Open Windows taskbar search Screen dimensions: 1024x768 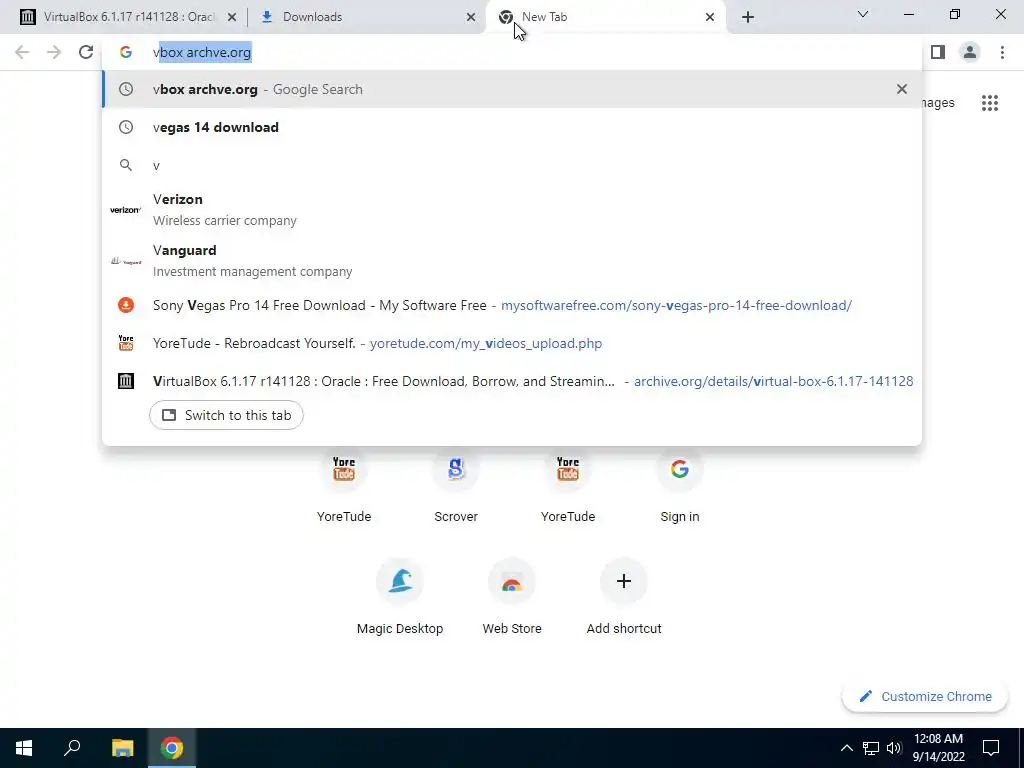[x=72, y=748]
